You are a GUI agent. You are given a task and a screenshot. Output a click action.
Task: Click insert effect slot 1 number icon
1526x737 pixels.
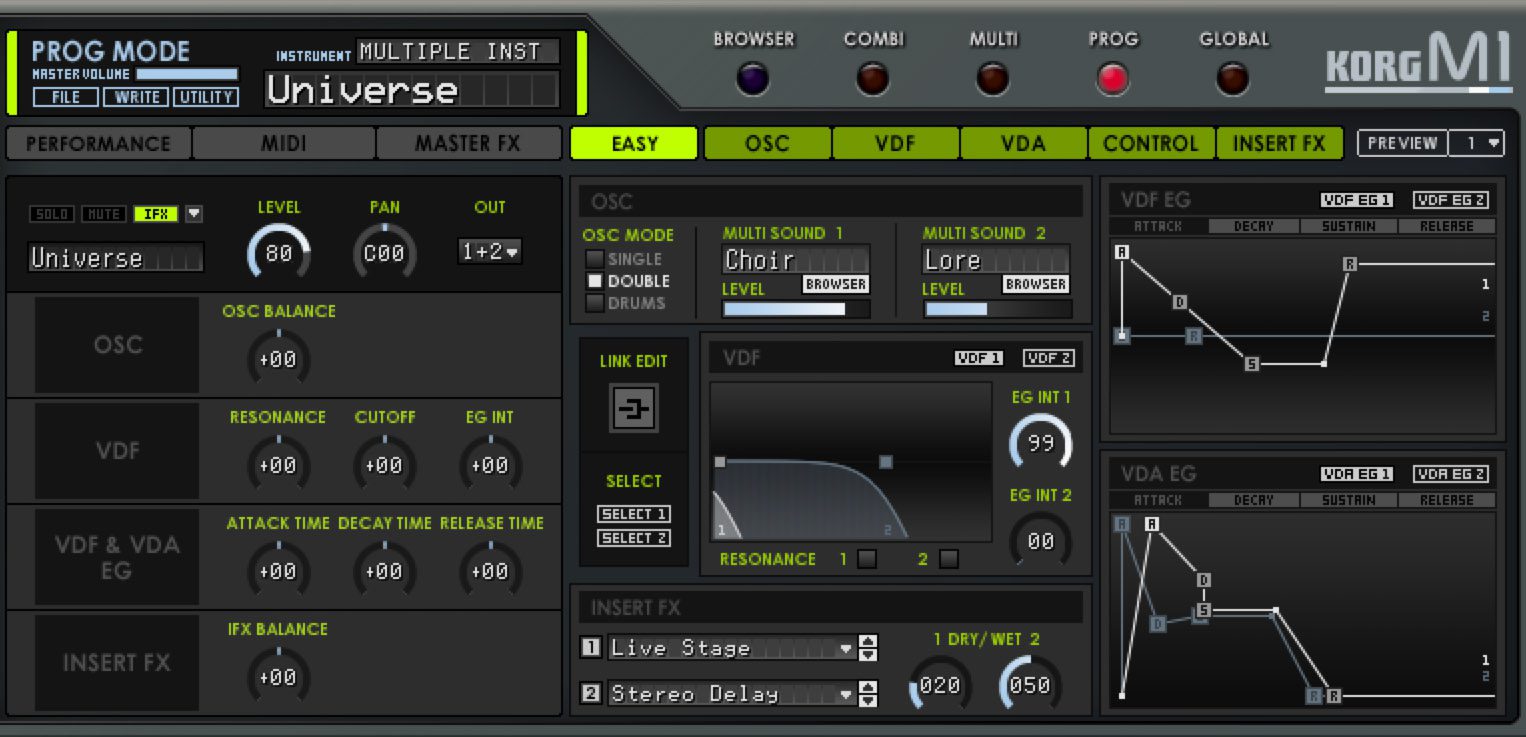pyautogui.click(x=590, y=647)
